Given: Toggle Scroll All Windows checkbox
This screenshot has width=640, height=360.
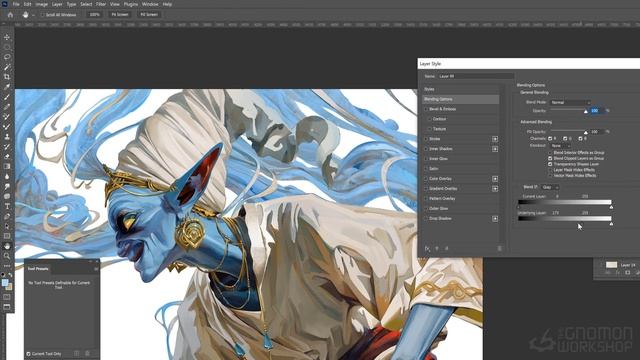Looking at the screenshot, I should 42,15.
